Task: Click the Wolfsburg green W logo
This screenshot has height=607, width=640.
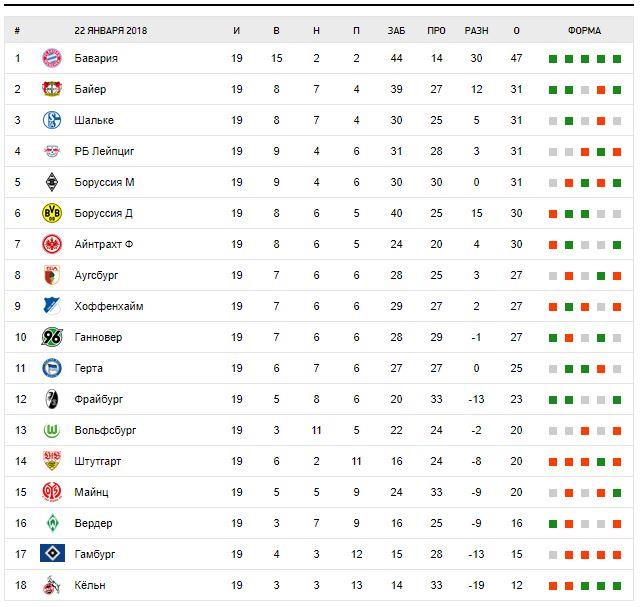Action: (52, 430)
